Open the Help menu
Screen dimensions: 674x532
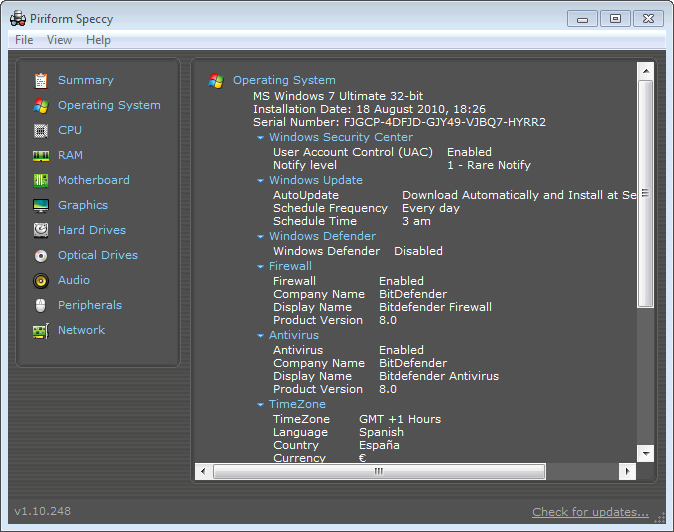click(x=98, y=40)
